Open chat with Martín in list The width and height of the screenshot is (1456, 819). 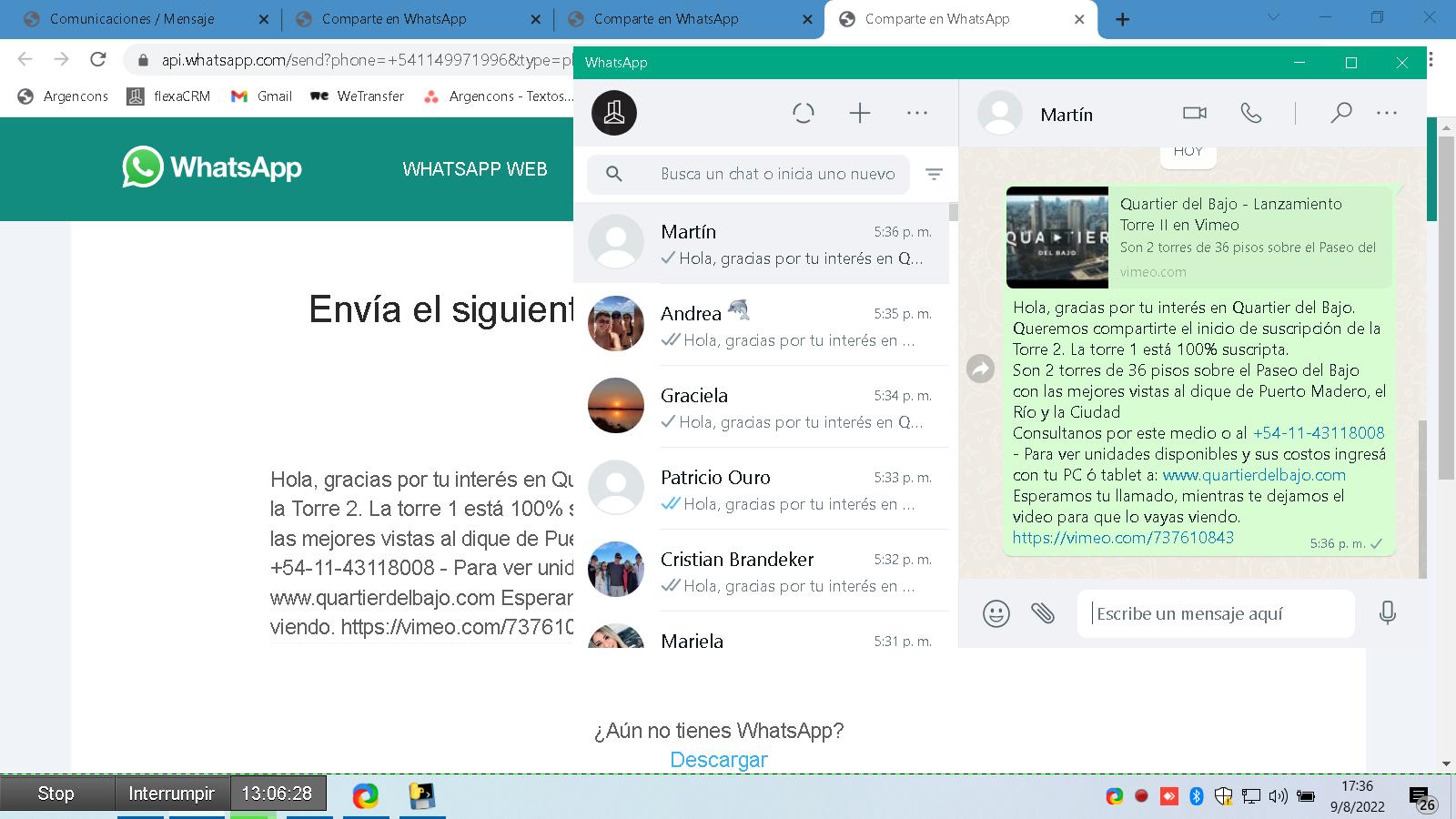click(x=761, y=244)
